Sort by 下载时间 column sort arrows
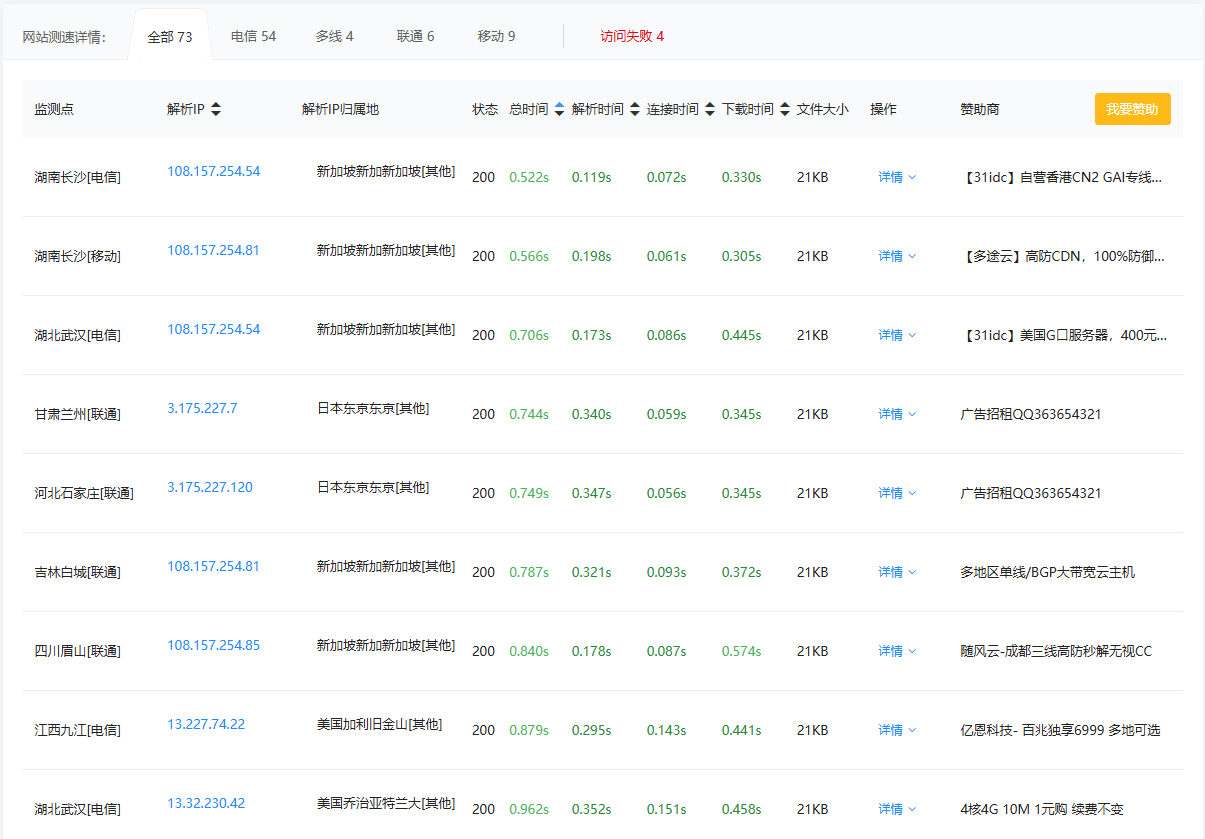 pos(785,109)
